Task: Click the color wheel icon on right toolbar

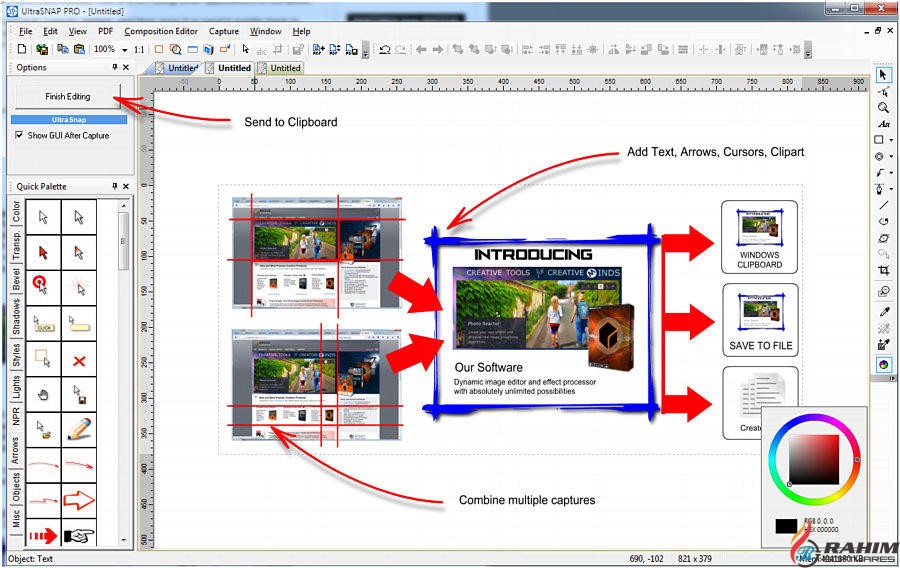Action: point(884,364)
